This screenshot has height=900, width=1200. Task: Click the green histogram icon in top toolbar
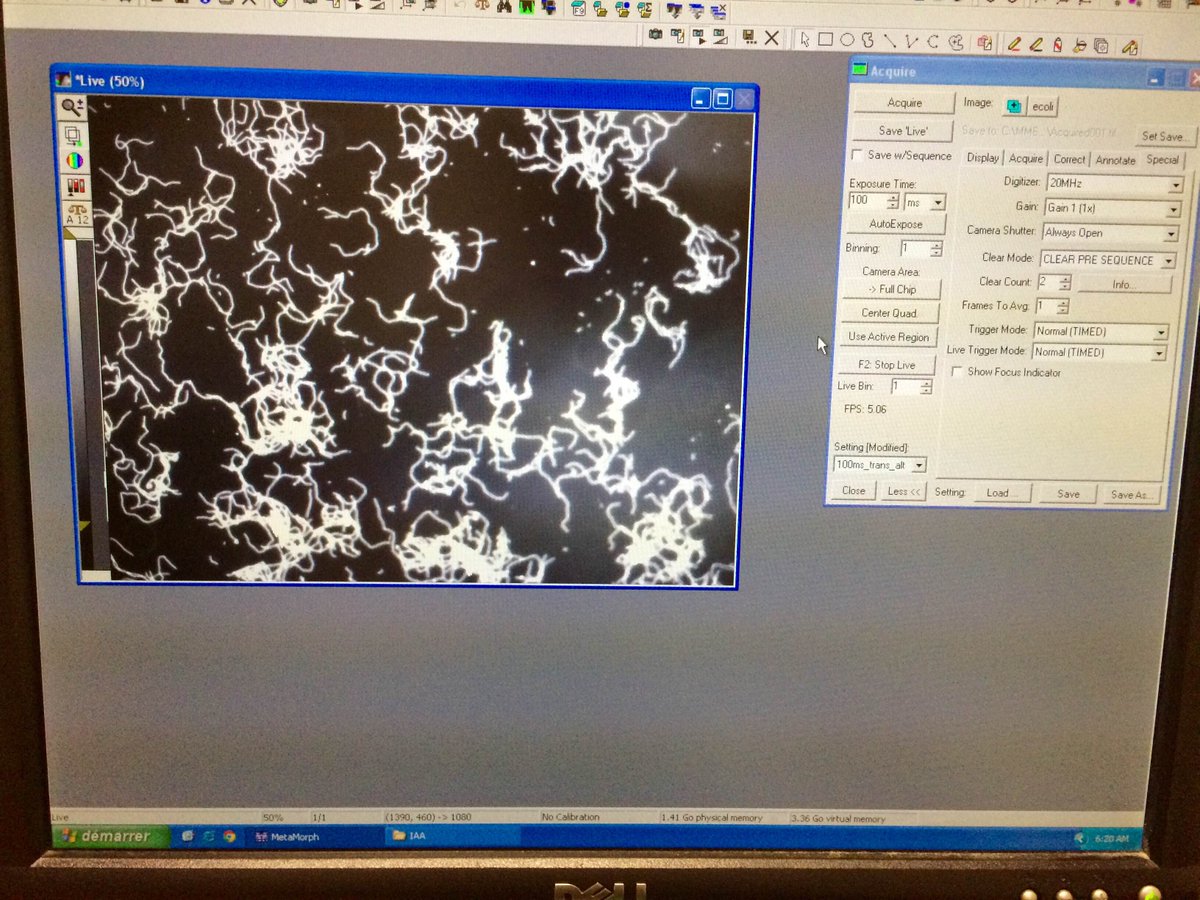point(527,7)
